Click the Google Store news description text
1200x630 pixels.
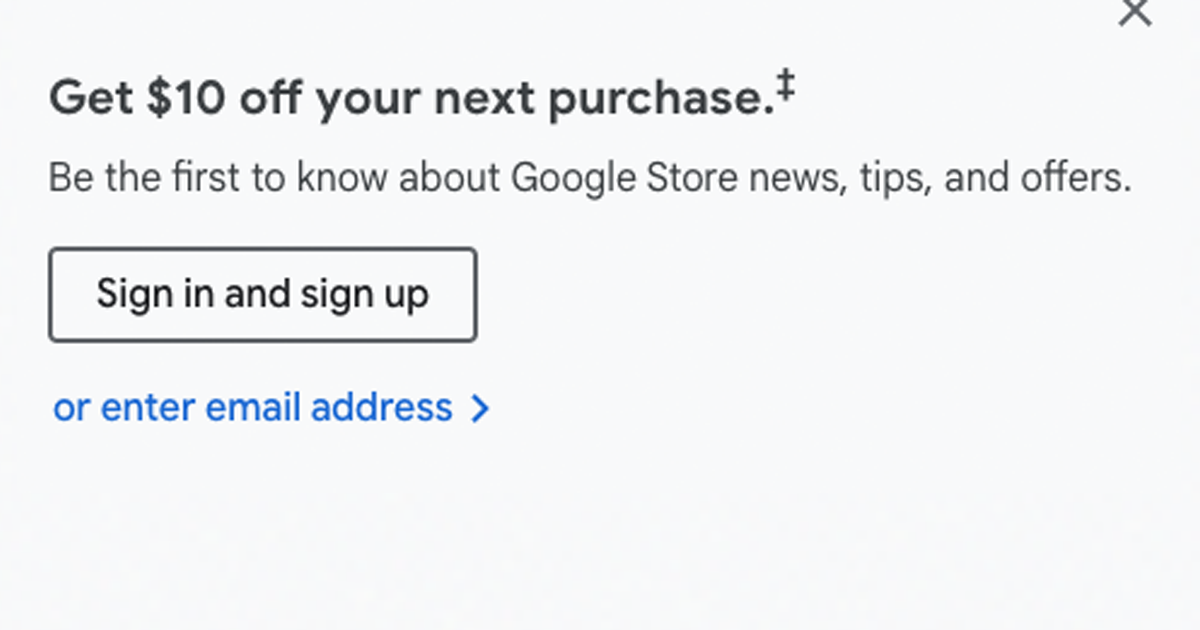point(590,177)
